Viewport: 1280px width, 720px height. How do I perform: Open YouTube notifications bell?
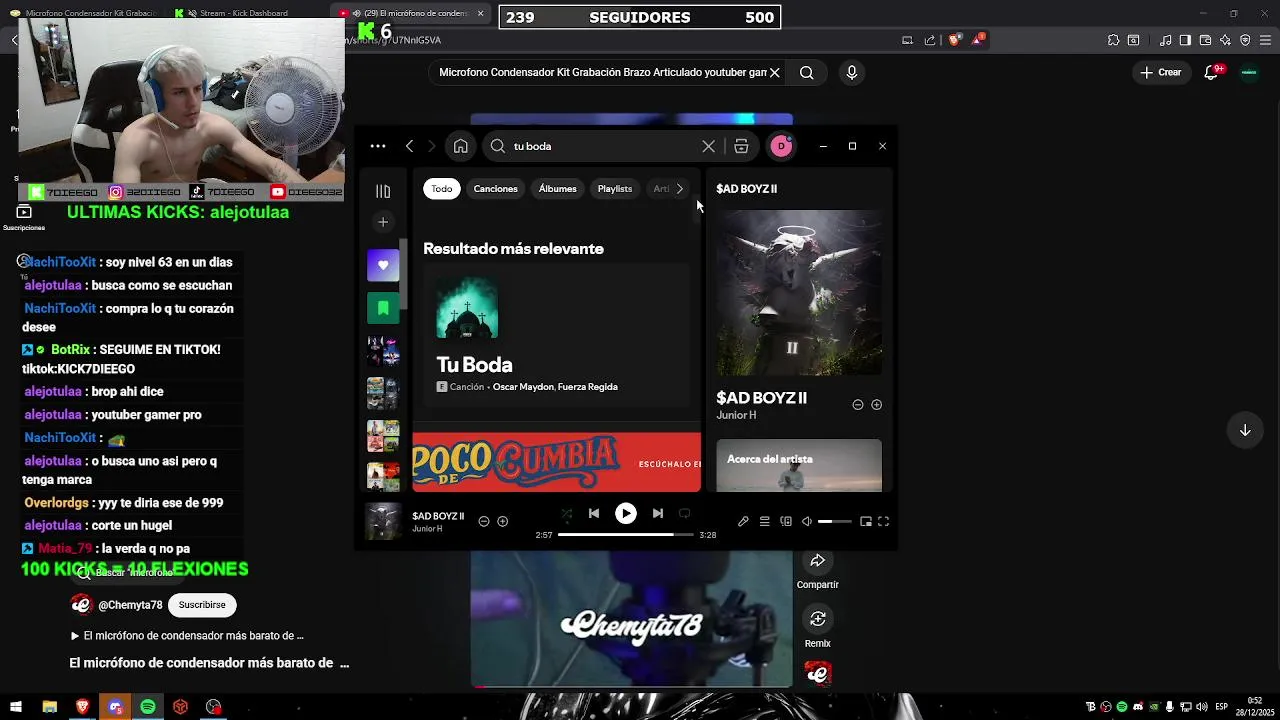1212,72
